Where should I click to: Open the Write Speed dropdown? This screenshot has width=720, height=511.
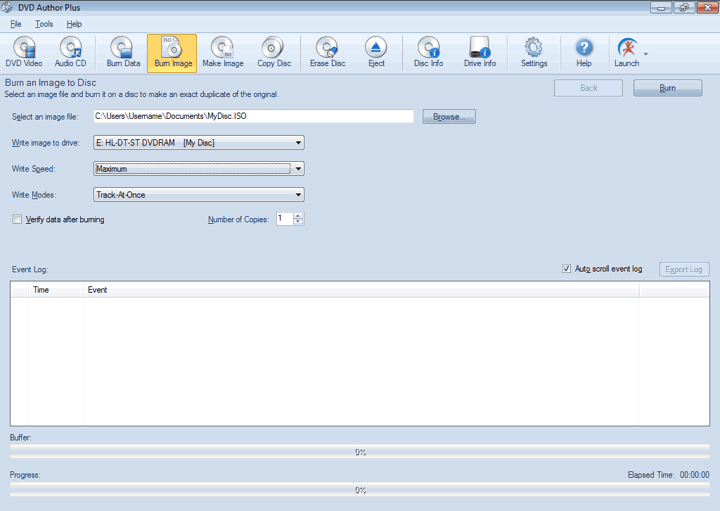tap(299, 169)
